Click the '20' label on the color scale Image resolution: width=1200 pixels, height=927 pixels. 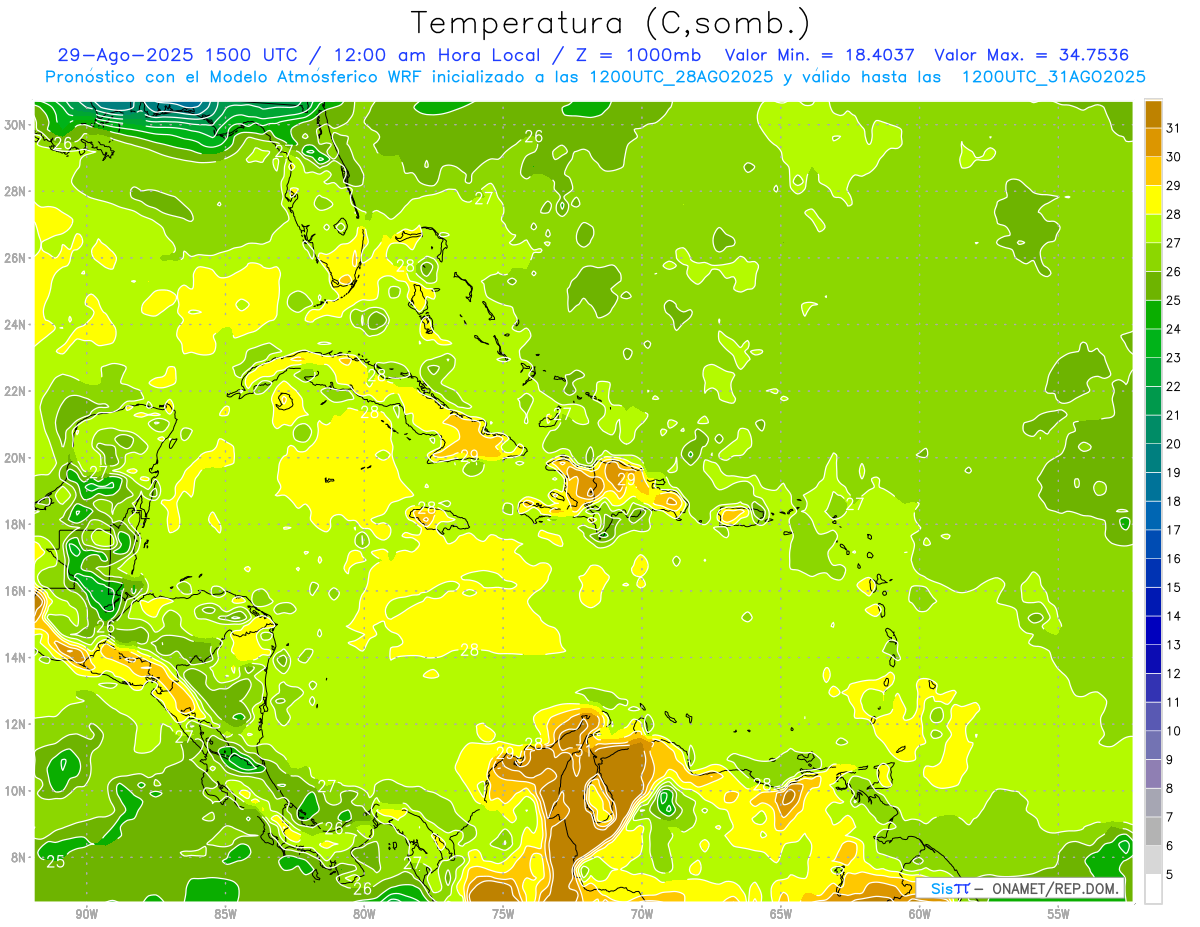click(x=1174, y=444)
